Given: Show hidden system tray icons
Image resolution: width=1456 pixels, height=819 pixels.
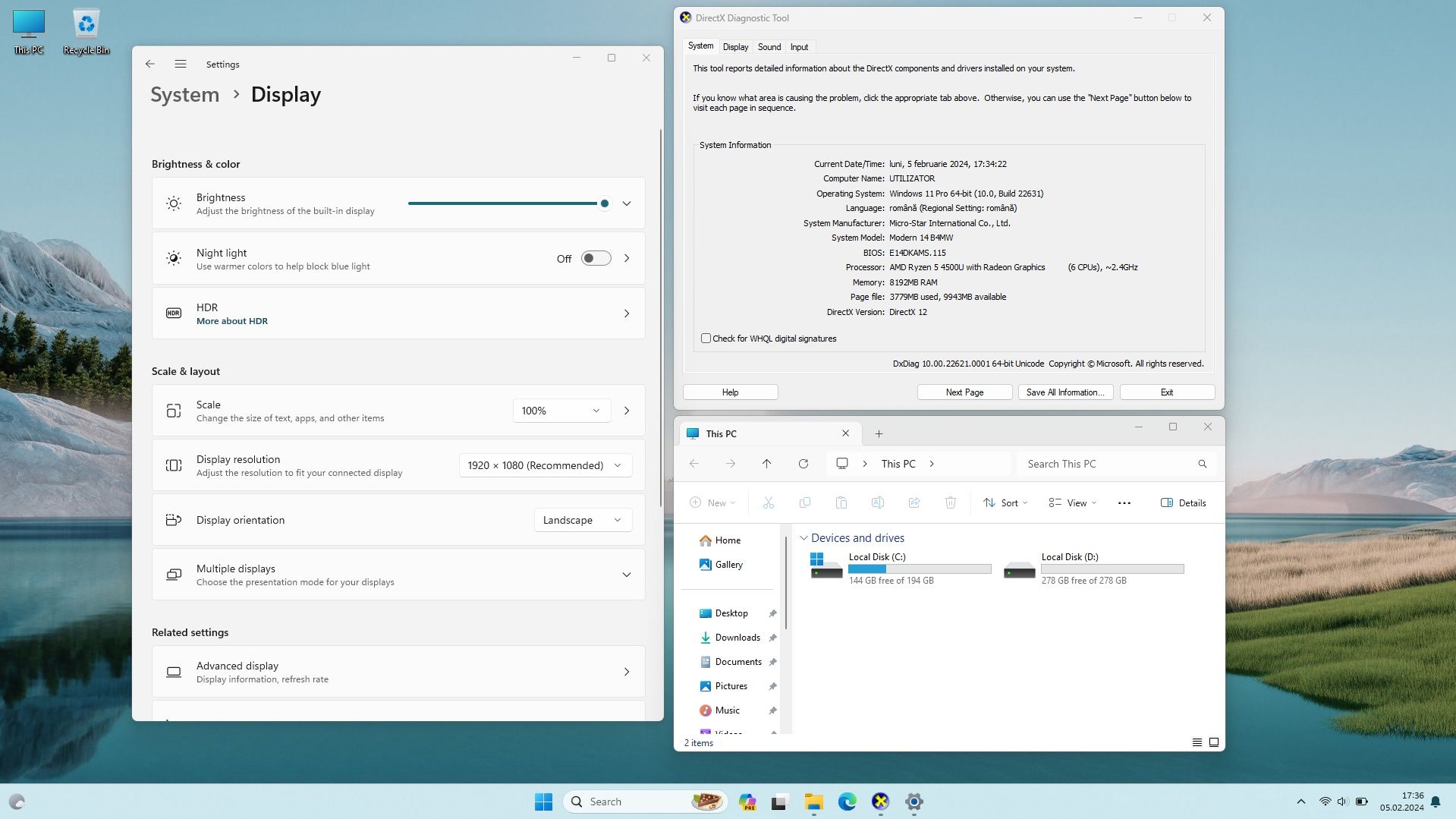Looking at the screenshot, I should 1300,802.
